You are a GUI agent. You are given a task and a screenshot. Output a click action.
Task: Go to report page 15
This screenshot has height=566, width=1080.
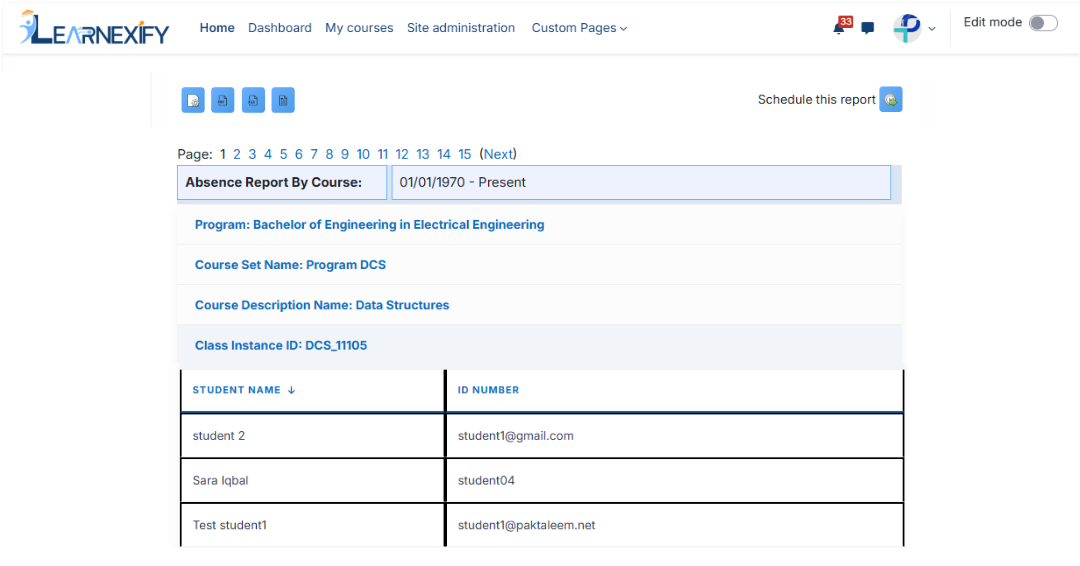465,154
